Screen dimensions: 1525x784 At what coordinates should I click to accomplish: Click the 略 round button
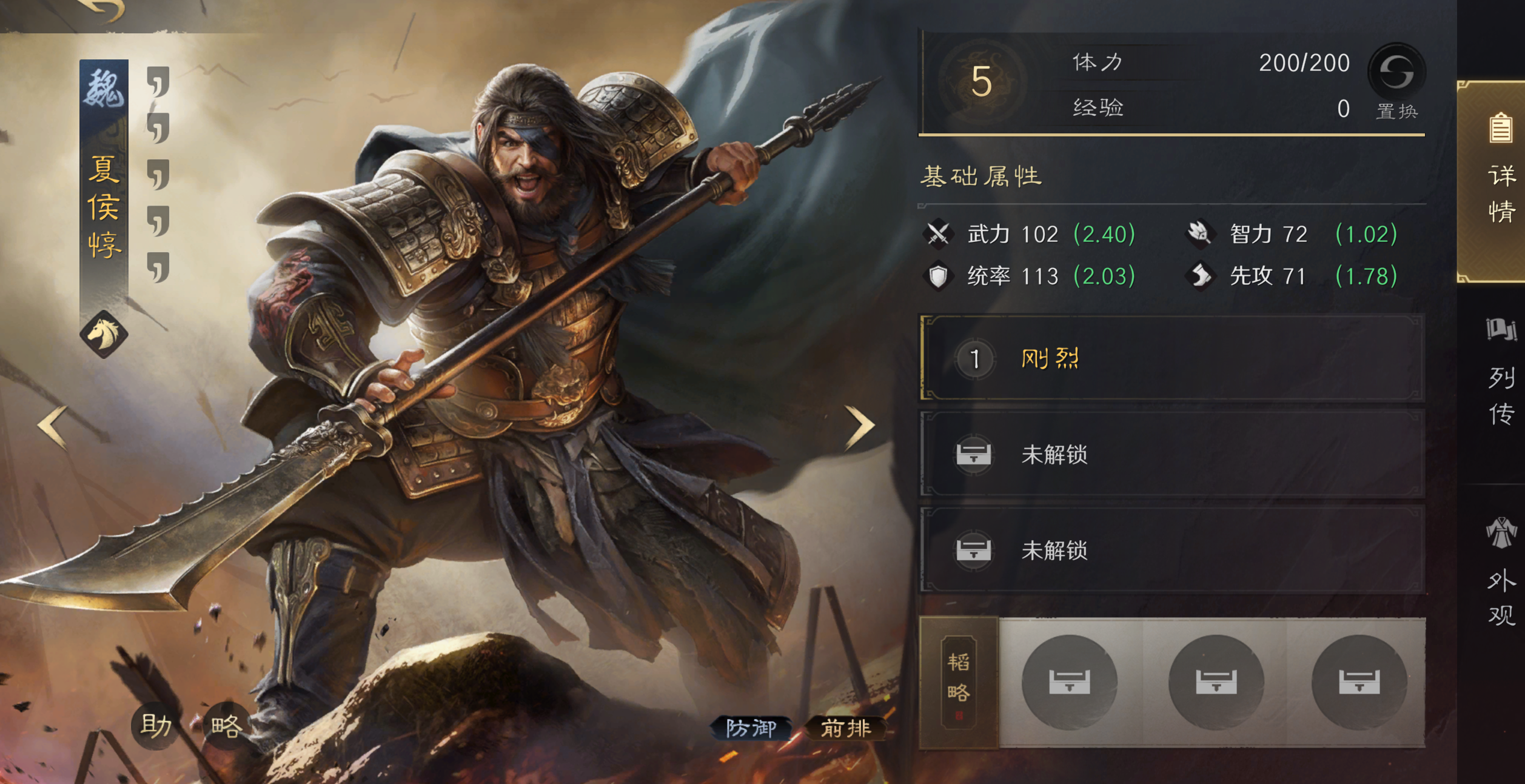click(227, 726)
